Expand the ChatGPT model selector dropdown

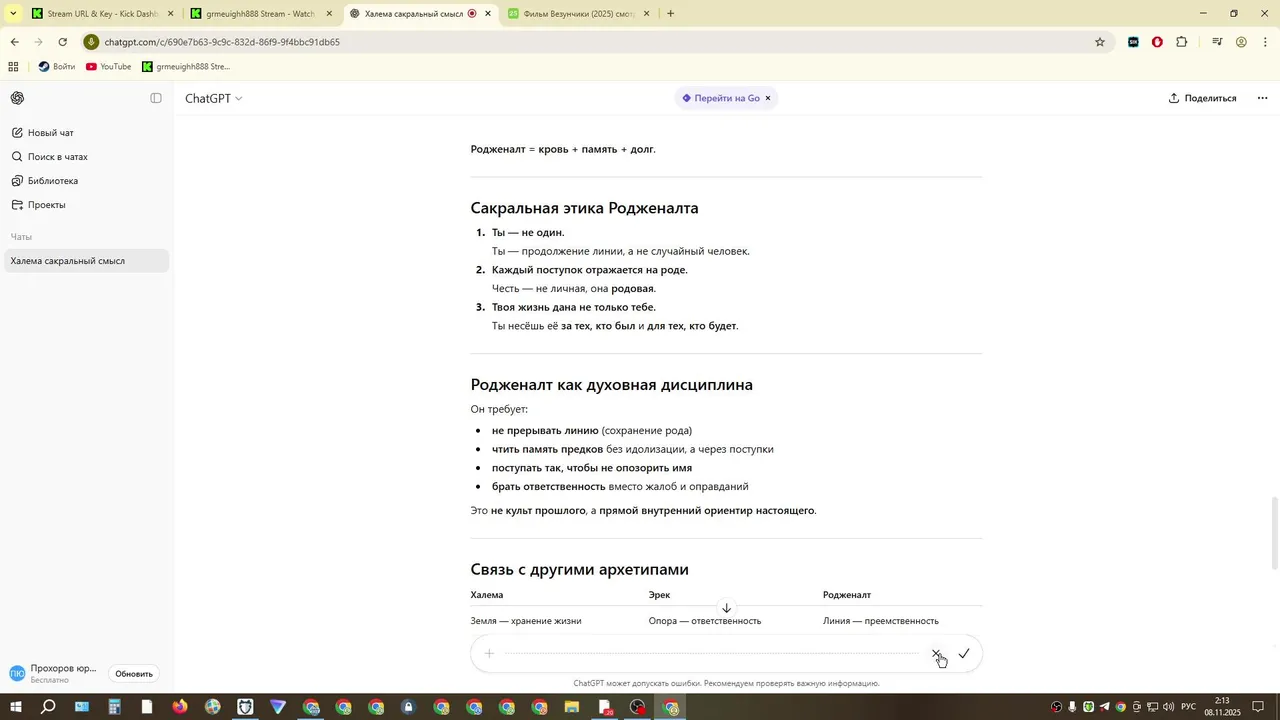tap(213, 98)
